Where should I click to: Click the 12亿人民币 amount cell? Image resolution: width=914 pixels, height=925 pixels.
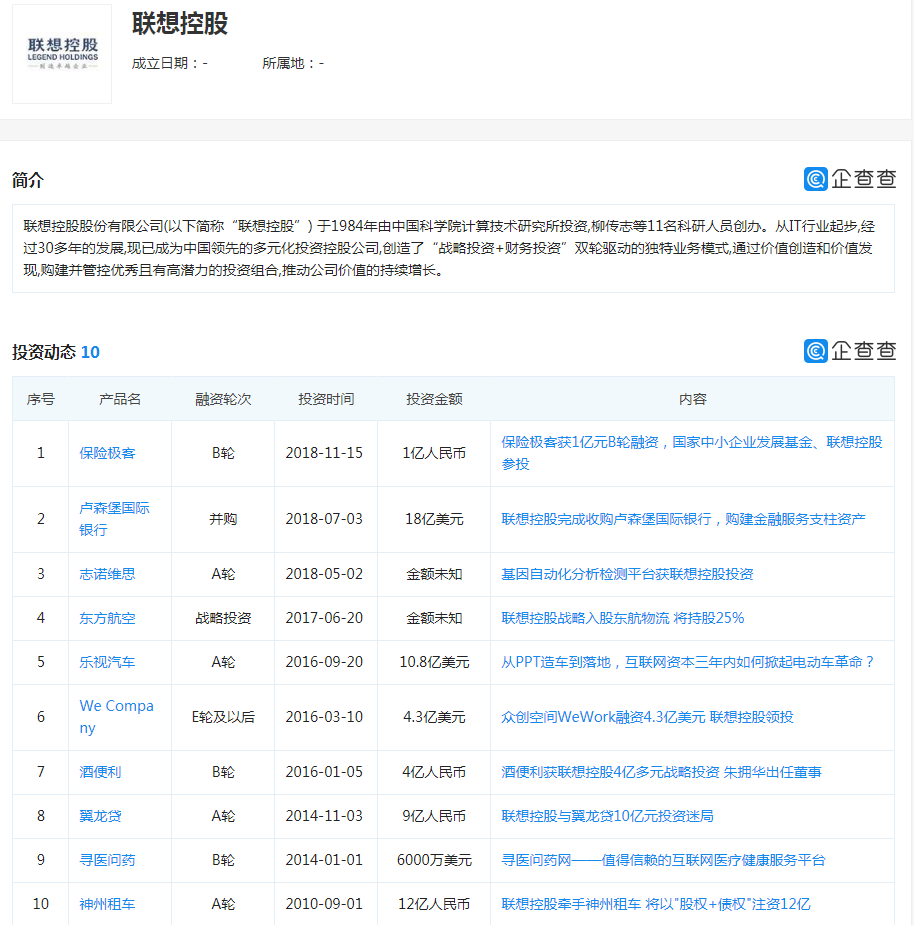434,904
